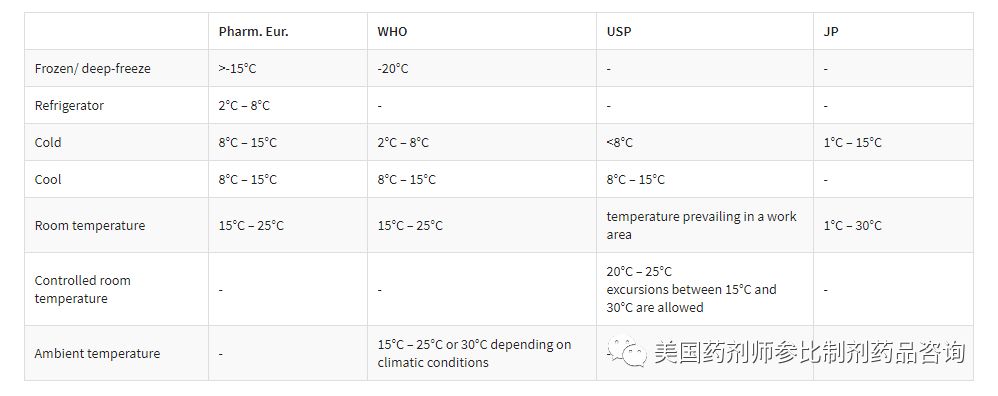Click the <8°C USP cold cell
Image resolution: width=998 pixels, height=396 pixels.
coord(619,142)
